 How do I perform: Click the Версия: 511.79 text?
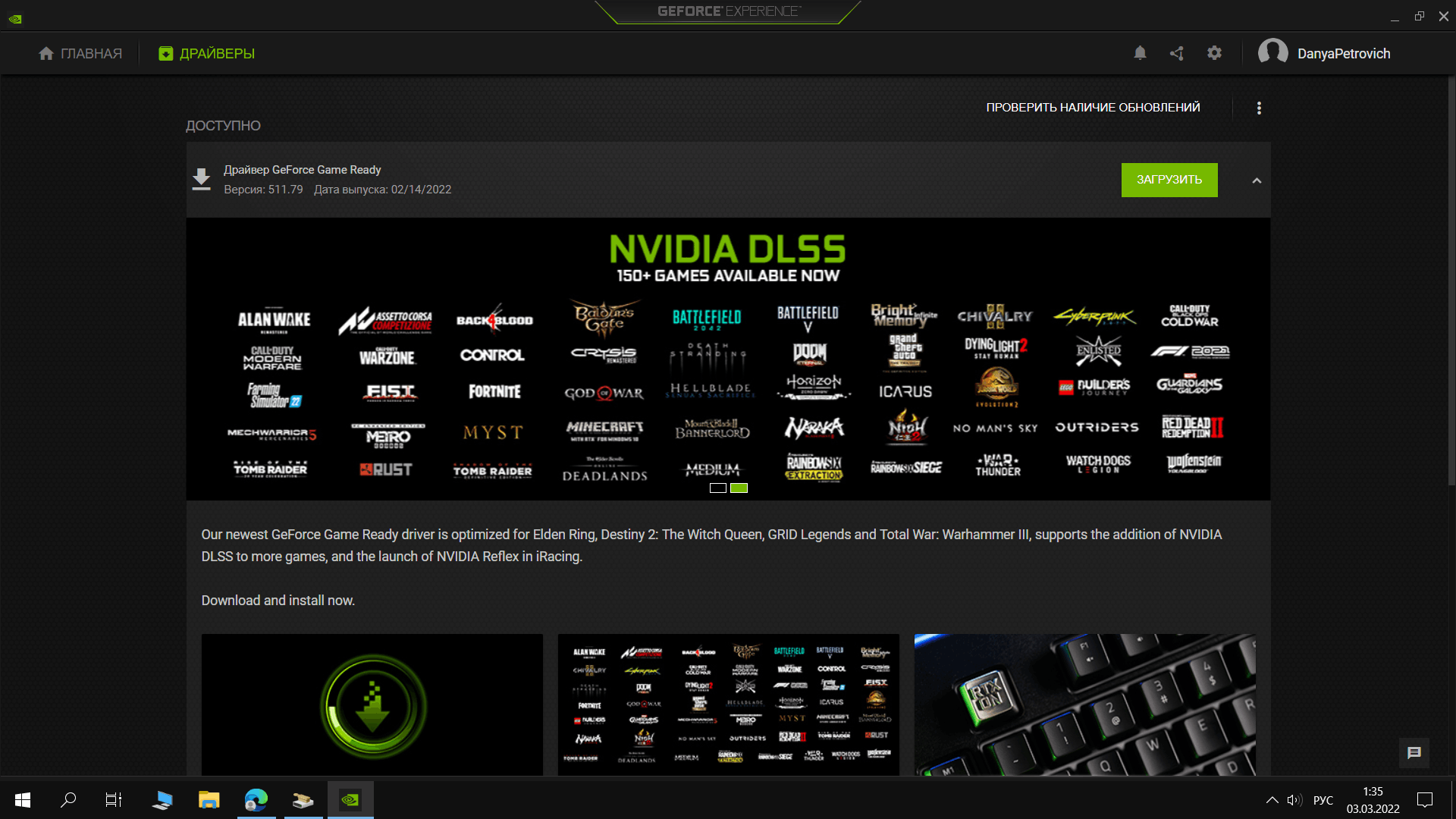[263, 190]
